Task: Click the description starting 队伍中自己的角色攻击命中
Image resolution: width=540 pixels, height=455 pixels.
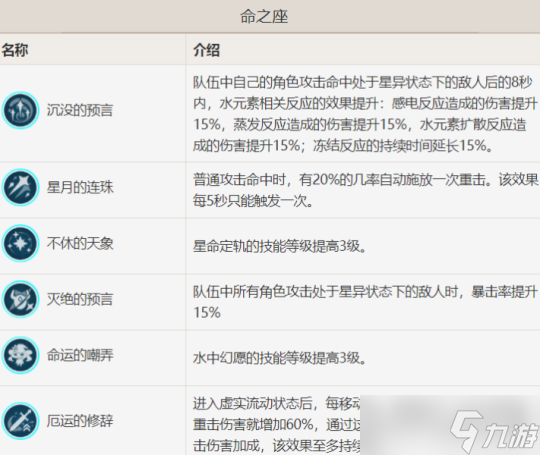Action: 365,114
